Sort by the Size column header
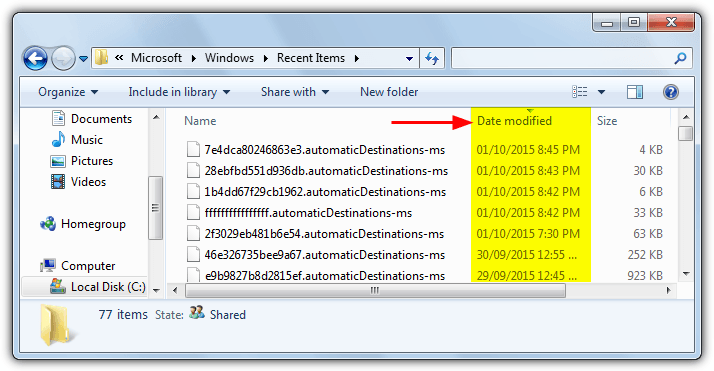 [x=607, y=121]
